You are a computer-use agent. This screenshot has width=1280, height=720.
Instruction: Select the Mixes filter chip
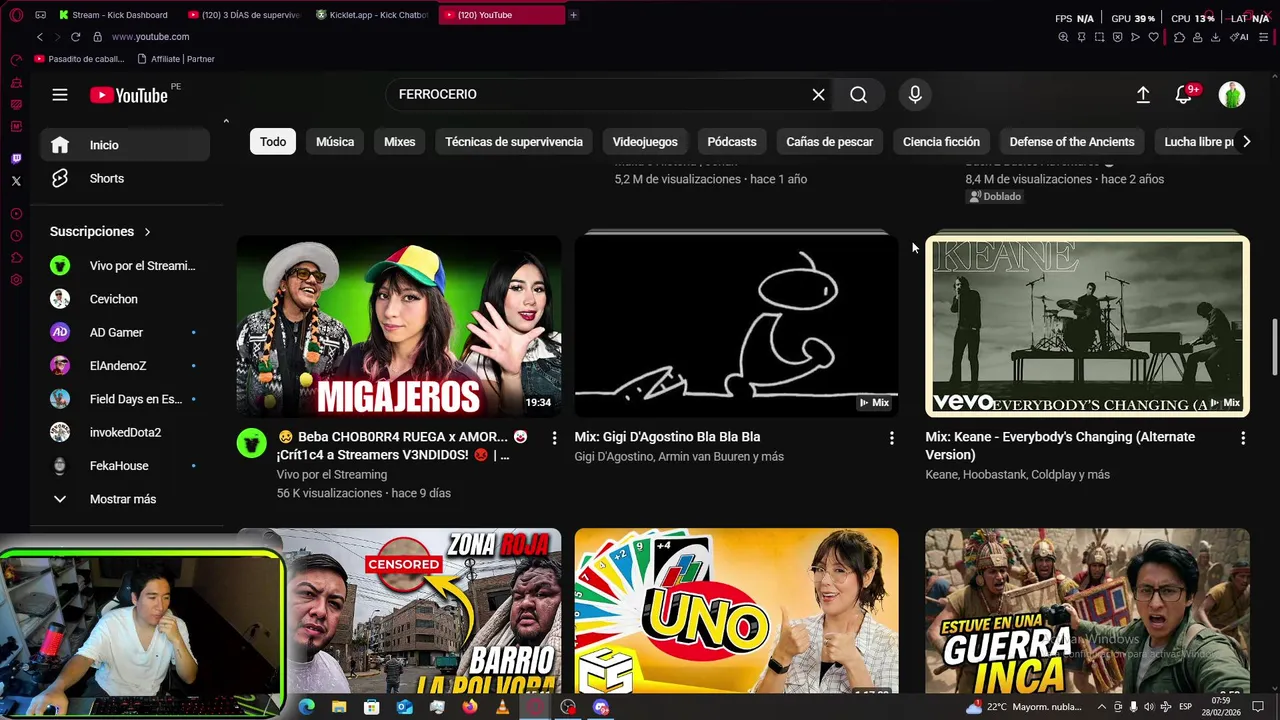399,141
